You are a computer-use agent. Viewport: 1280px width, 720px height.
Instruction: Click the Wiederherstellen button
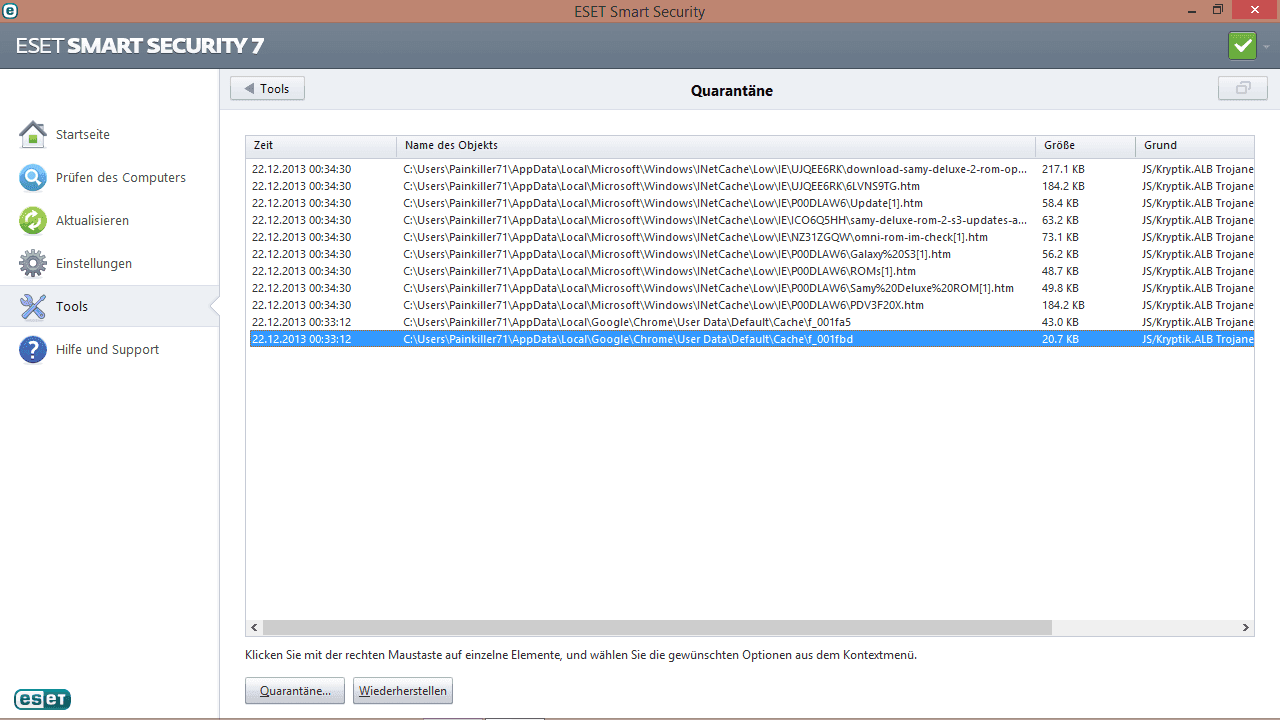click(x=403, y=691)
